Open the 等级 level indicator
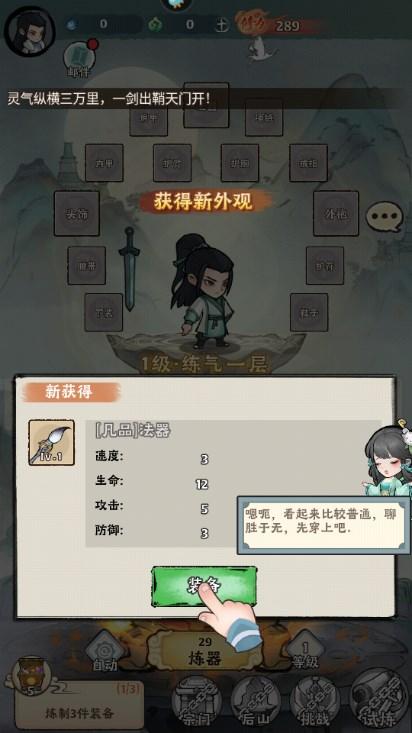This screenshot has width=412, height=733. click(x=305, y=652)
